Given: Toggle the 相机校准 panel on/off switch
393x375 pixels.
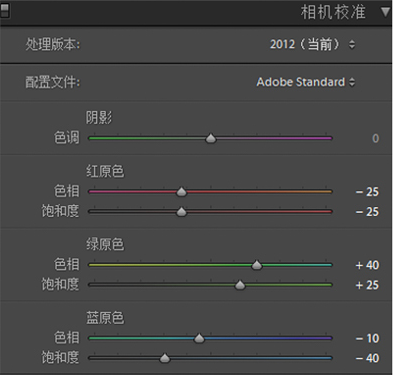Looking at the screenshot, I should click(x=5, y=11).
